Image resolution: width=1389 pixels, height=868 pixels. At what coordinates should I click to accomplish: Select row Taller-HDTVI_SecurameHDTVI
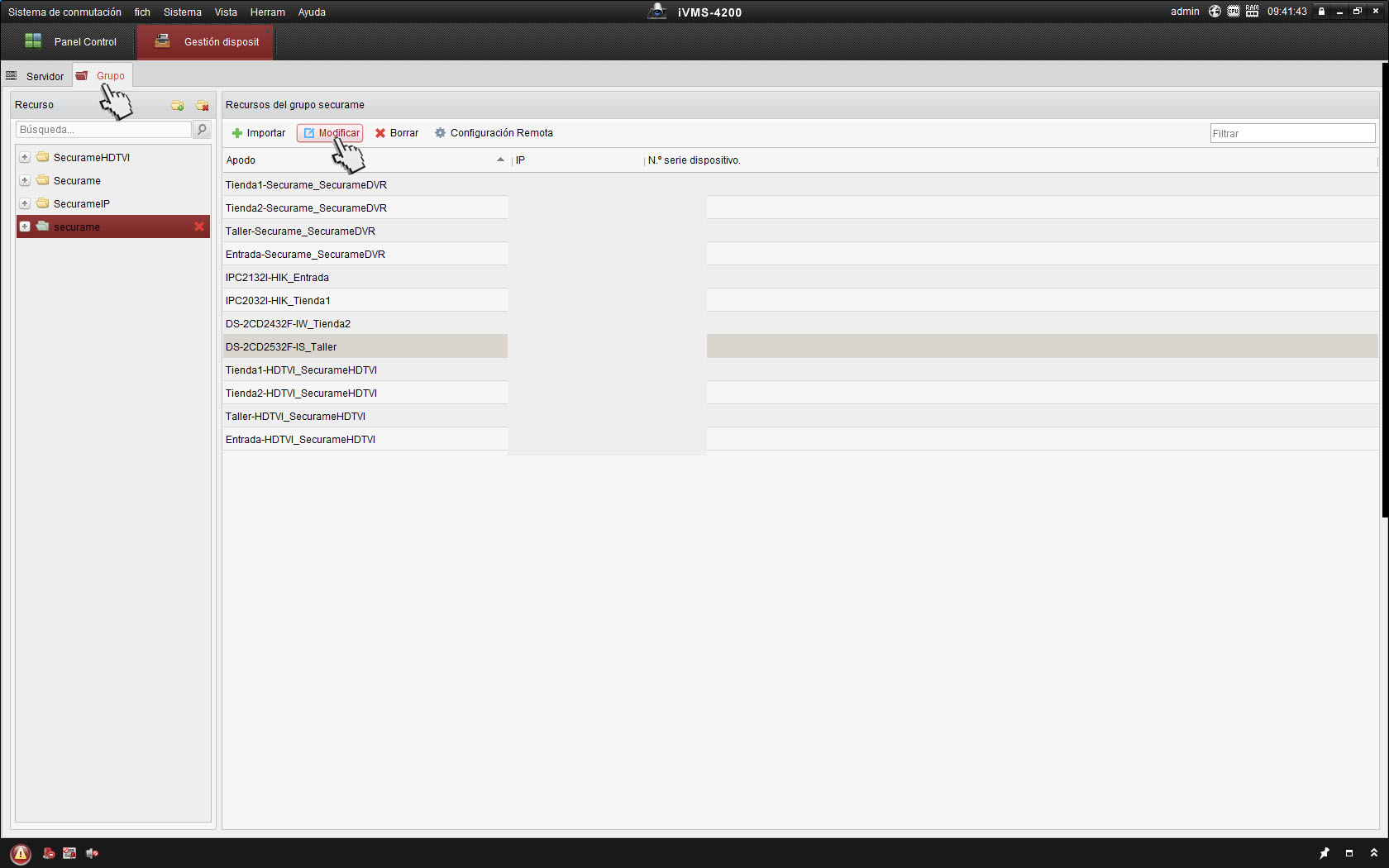(800, 416)
